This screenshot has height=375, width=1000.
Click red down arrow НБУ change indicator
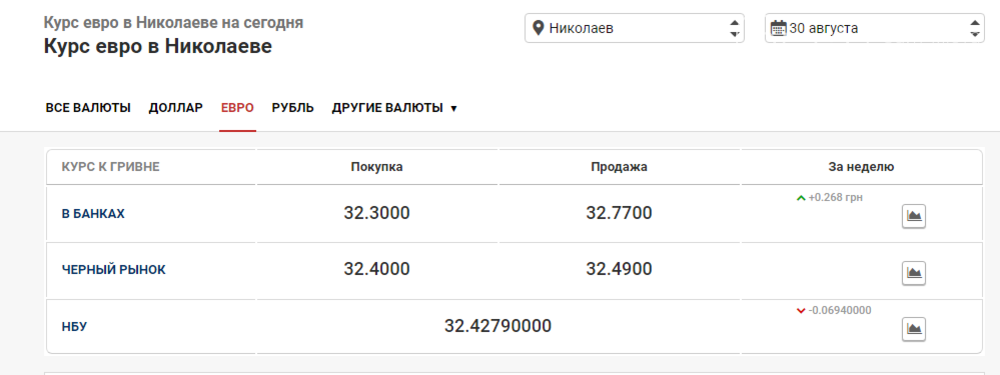point(801,311)
